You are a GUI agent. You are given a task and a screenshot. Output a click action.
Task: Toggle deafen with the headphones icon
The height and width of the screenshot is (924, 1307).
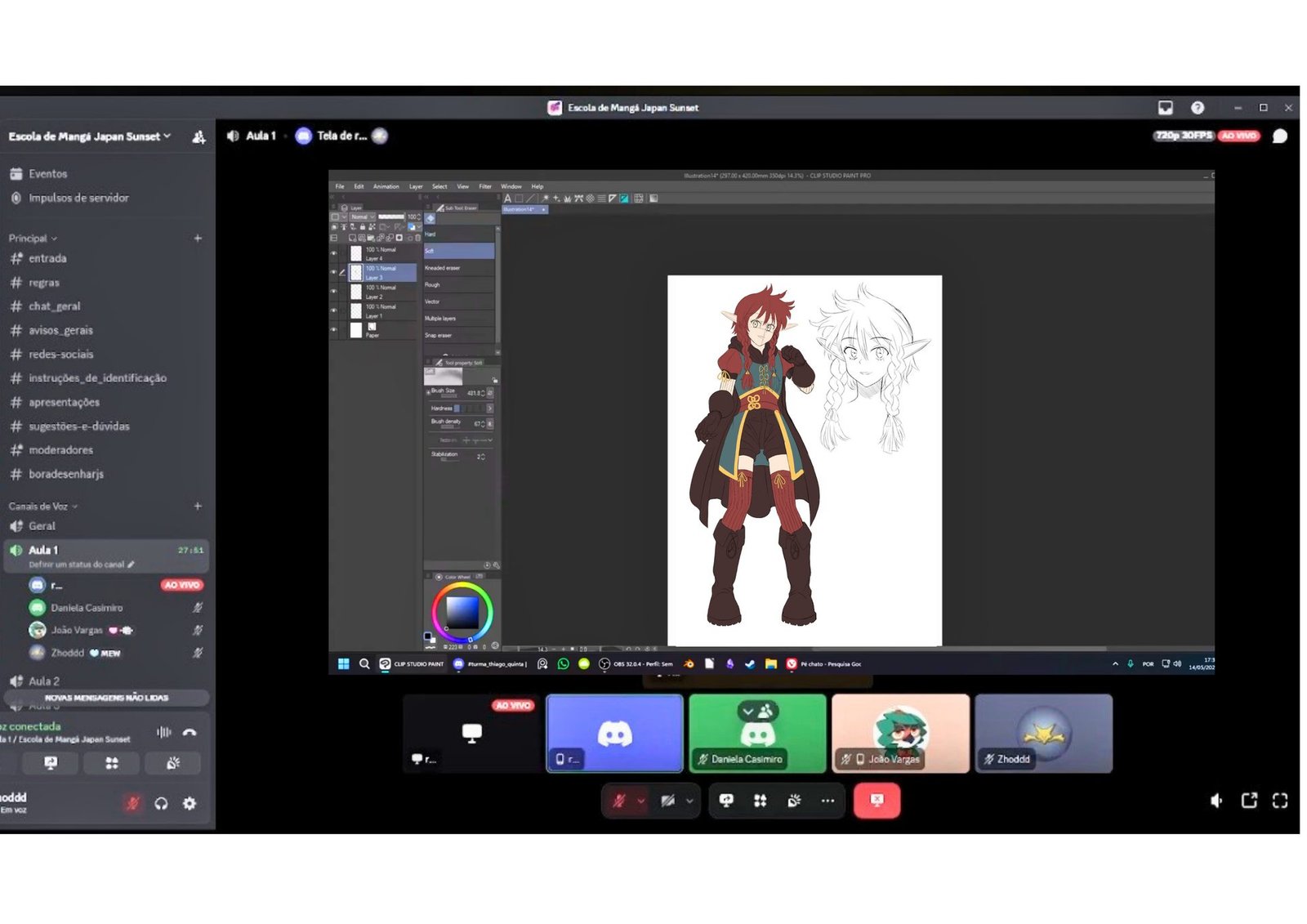(x=162, y=803)
